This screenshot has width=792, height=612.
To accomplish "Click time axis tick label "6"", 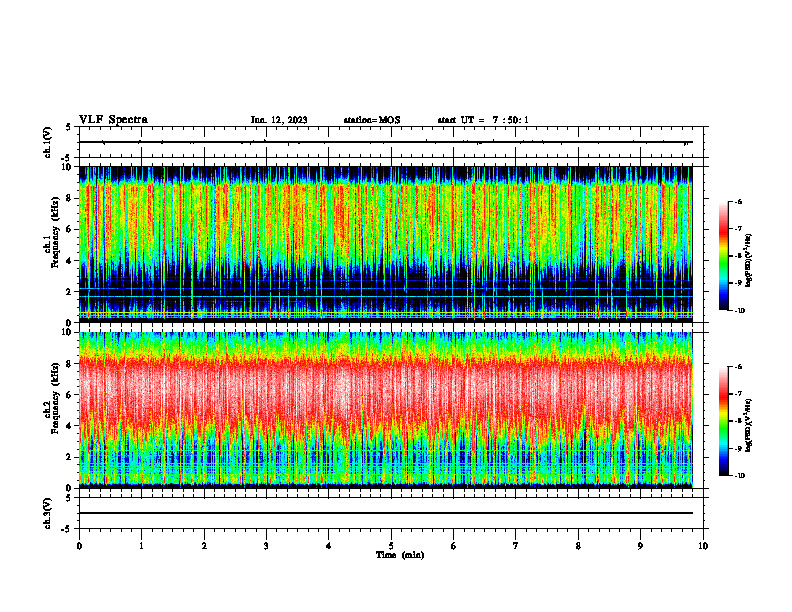I will click(454, 546).
